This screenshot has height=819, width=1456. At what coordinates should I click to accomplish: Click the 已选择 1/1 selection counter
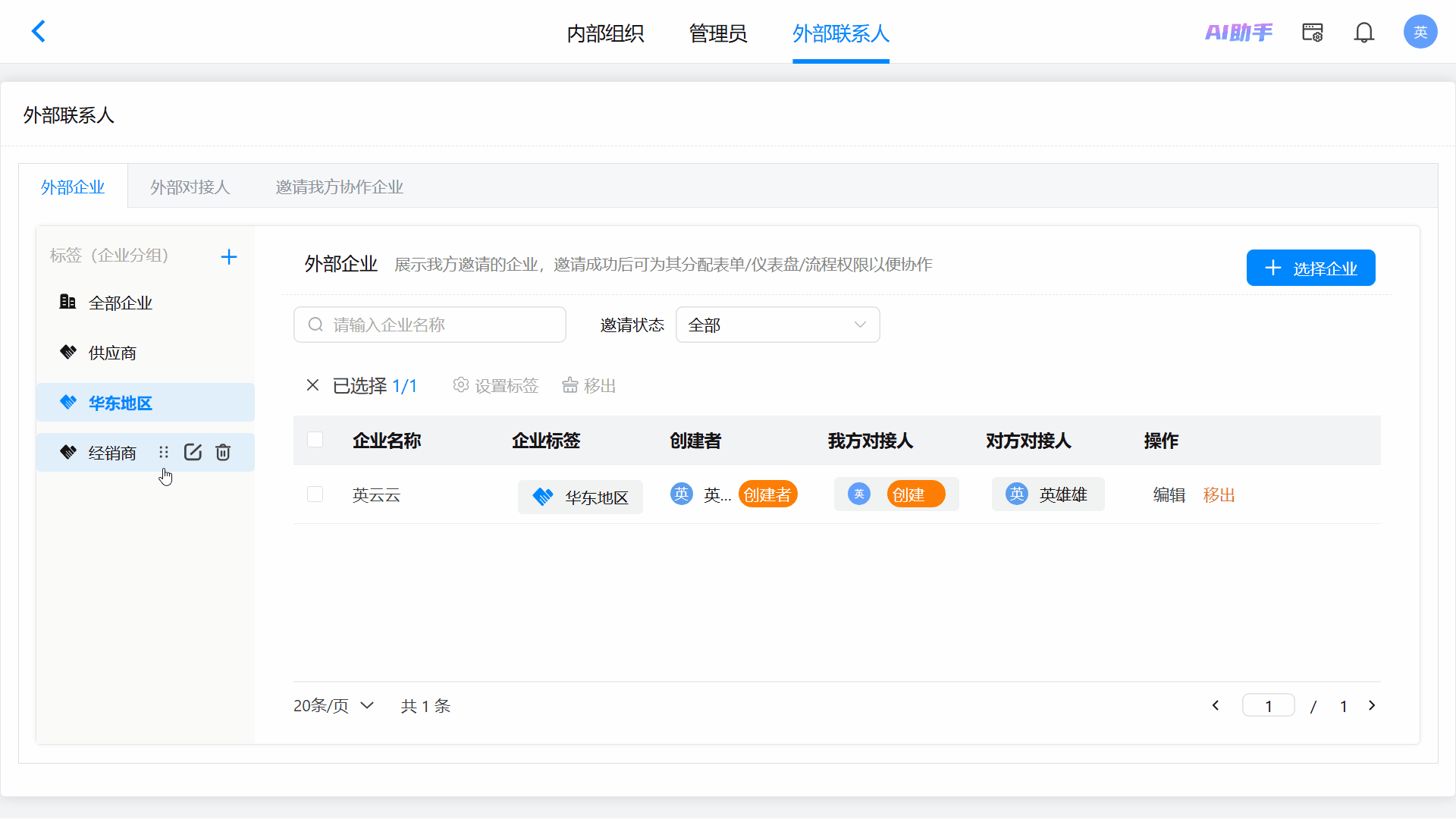click(x=375, y=386)
